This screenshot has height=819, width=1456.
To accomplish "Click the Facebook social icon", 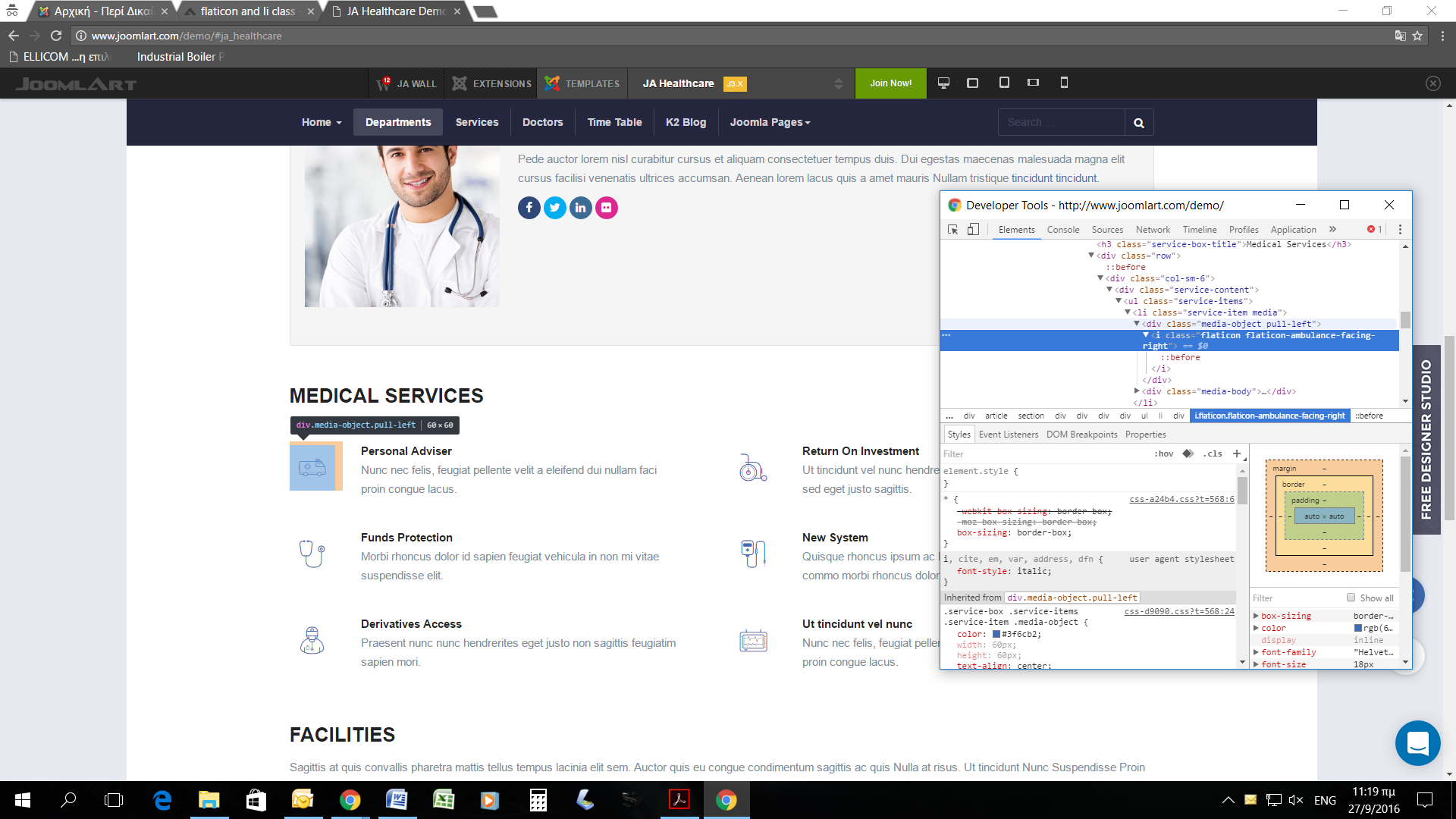I will pos(529,208).
